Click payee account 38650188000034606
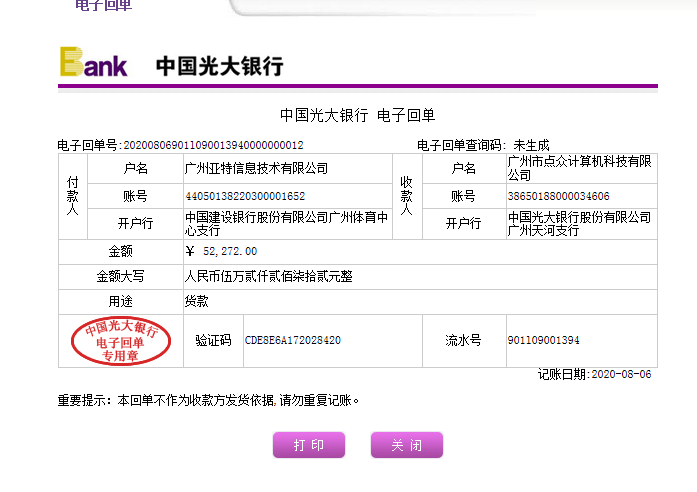The image size is (697, 492). coord(558,196)
